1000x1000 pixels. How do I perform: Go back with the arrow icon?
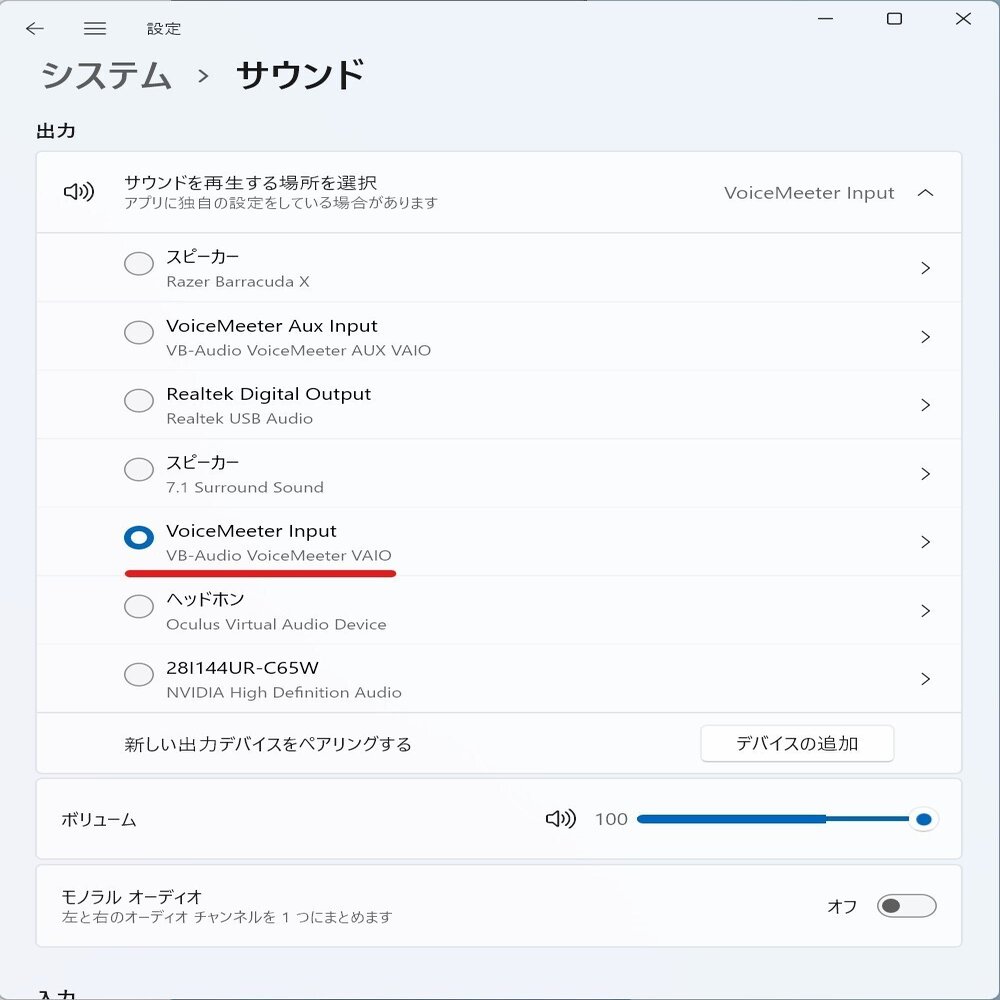point(34,28)
